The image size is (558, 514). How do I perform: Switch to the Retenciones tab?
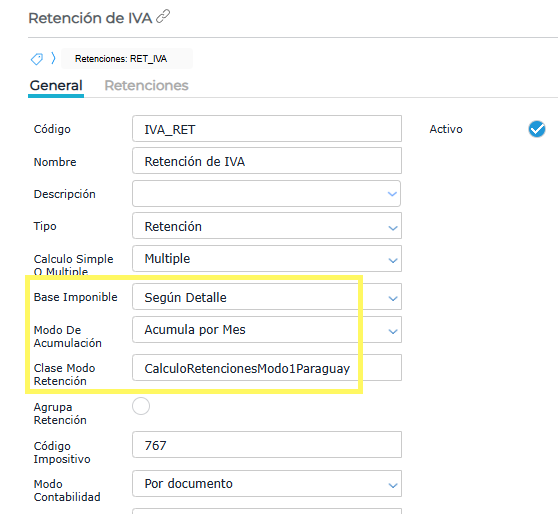pyautogui.click(x=146, y=85)
